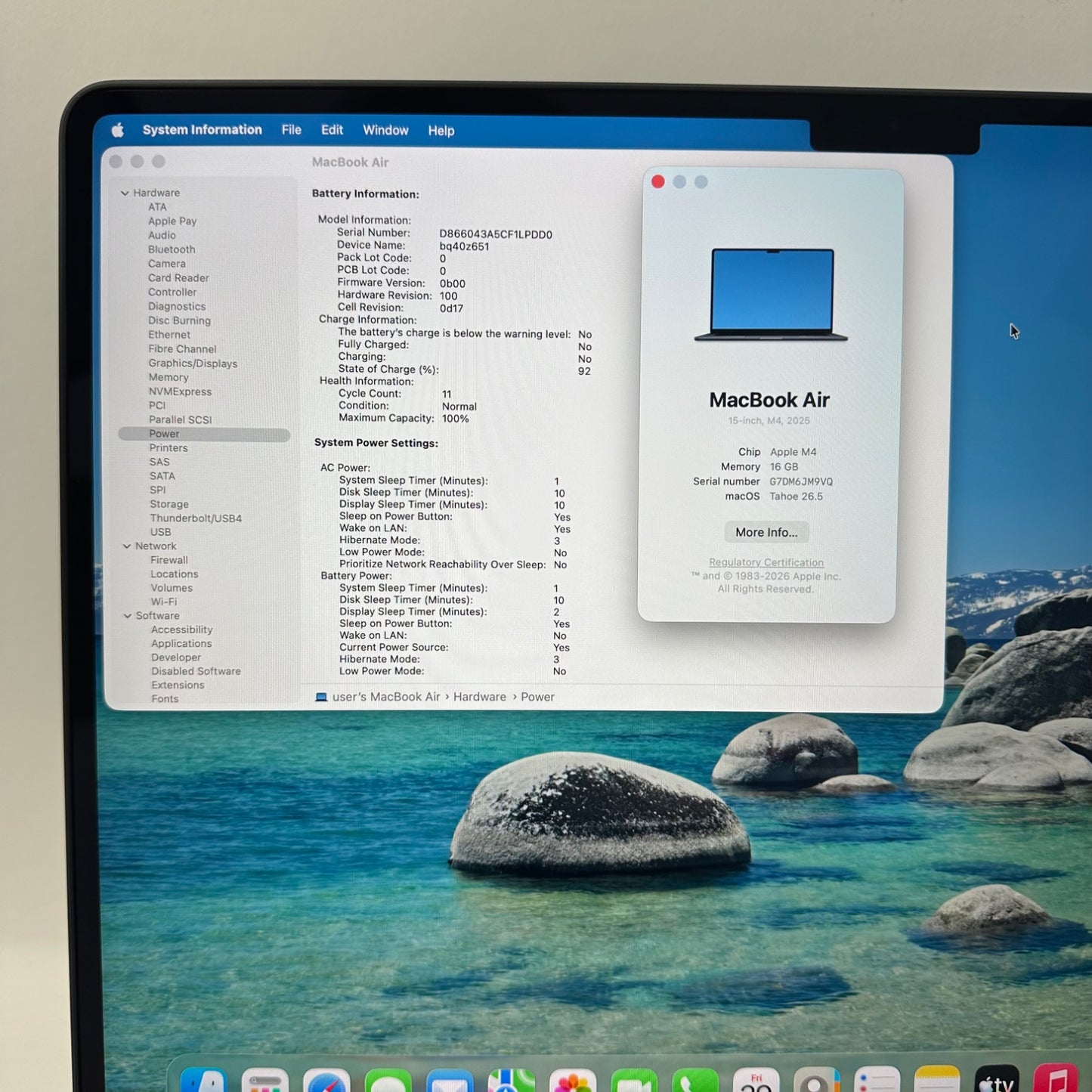Screen dimensions: 1092x1092
Task: Show Graphics/Displays information
Action: tap(193, 363)
